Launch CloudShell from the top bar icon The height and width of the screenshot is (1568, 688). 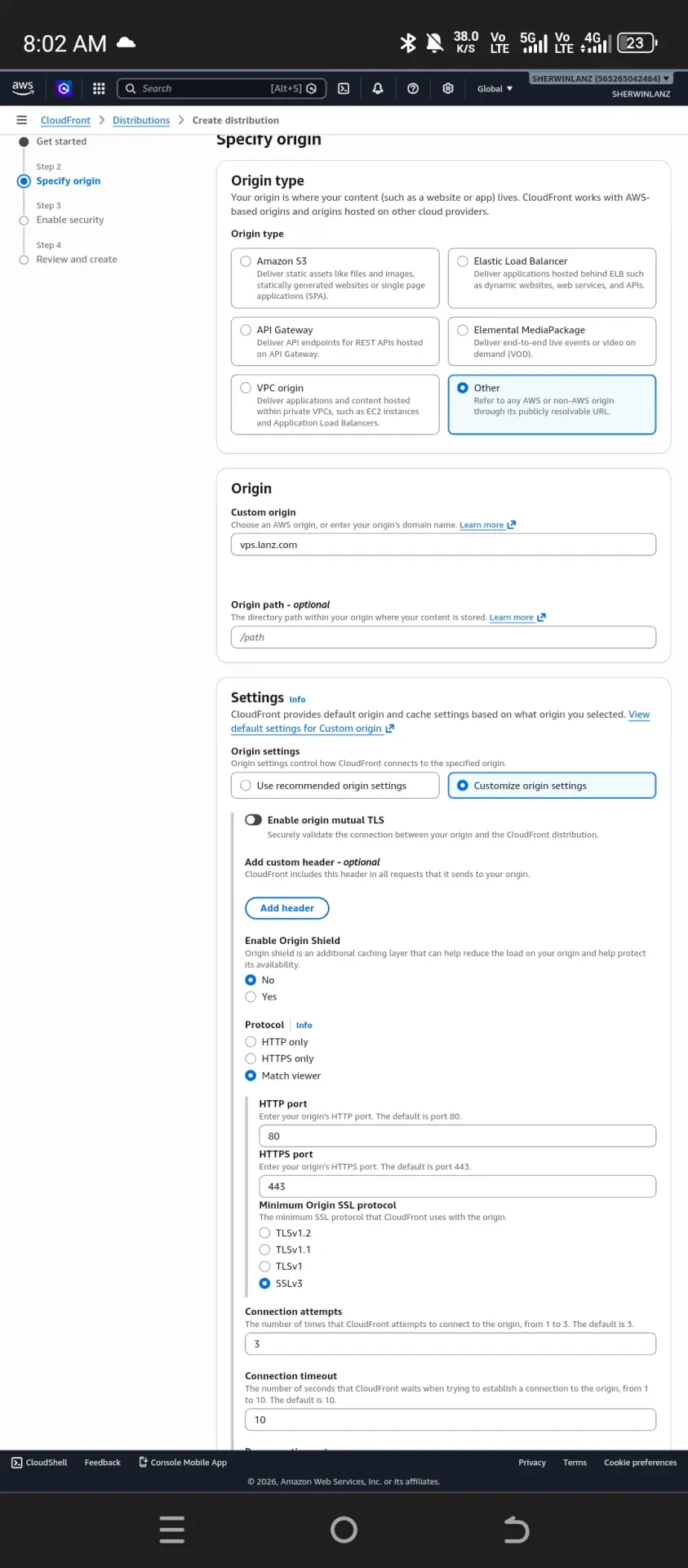(x=344, y=88)
